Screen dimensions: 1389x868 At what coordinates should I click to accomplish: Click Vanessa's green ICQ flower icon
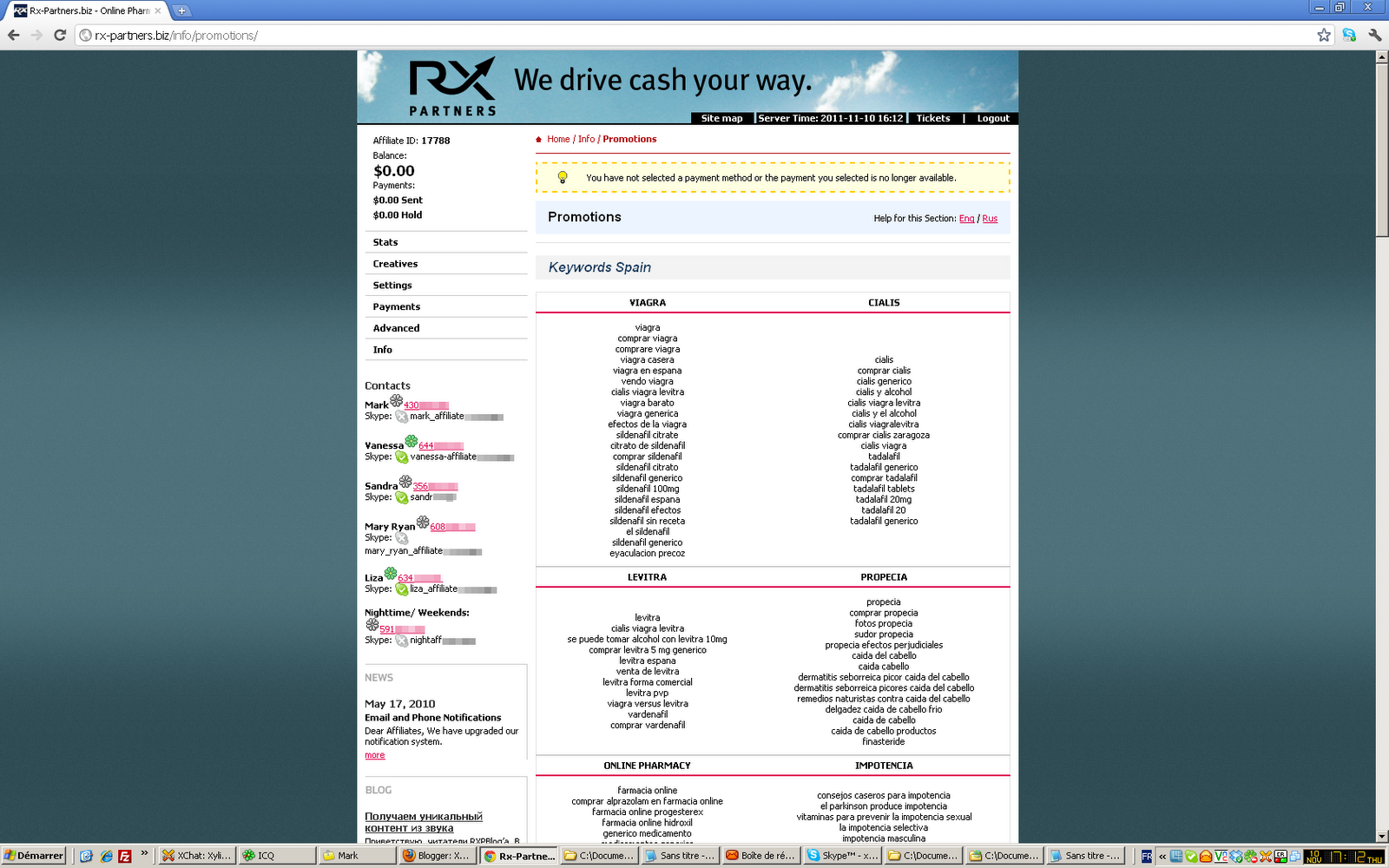pyautogui.click(x=411, y=441)
